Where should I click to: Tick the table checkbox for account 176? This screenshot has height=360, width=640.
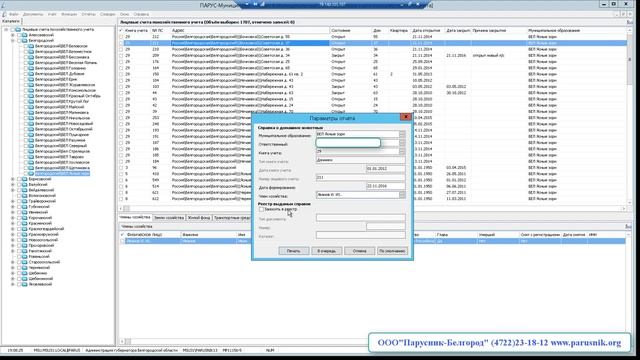(x=121, y=62)
